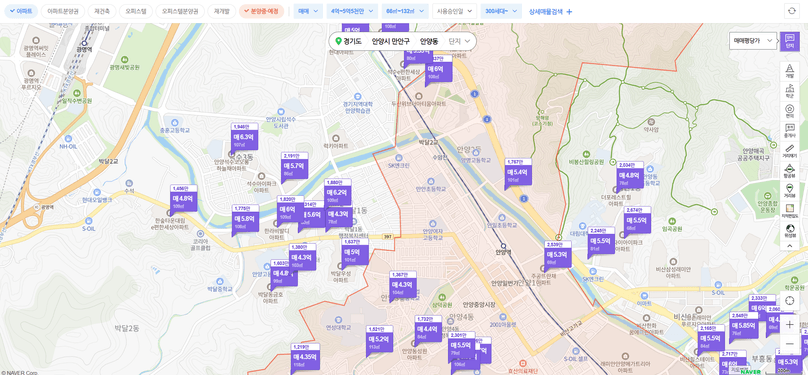Show 중개사 realtor markers

(x=789, y=131)
